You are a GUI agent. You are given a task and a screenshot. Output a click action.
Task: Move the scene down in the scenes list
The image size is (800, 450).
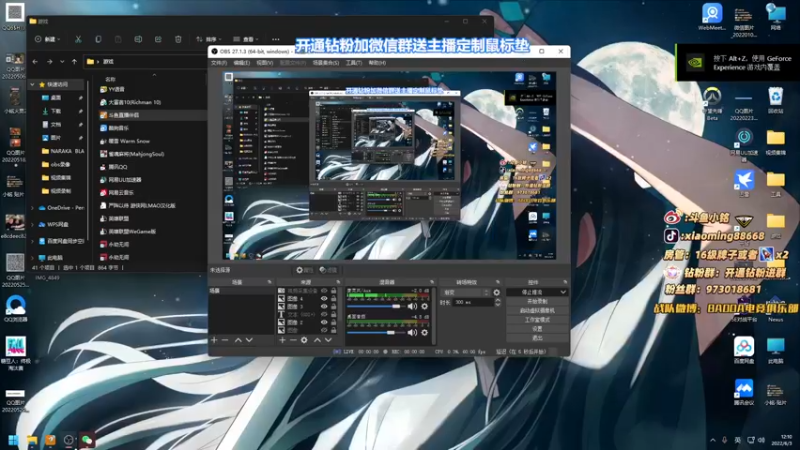249,340
